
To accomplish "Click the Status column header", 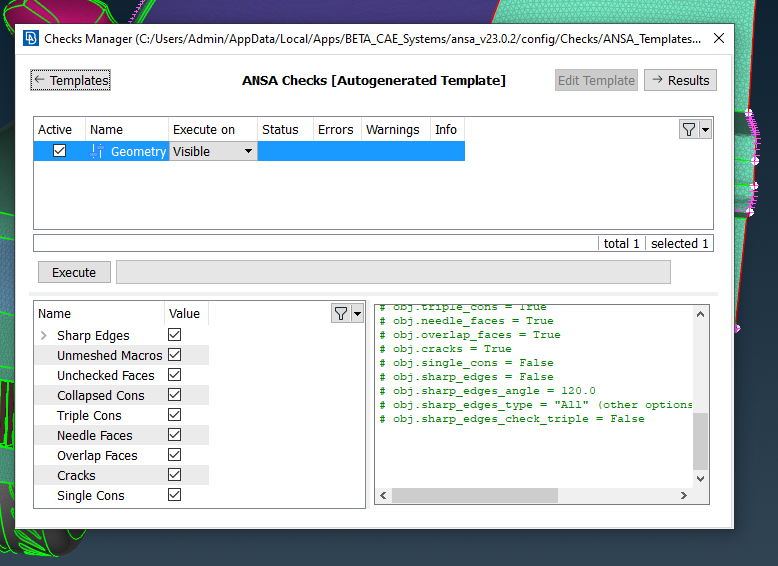I will 285,129.
